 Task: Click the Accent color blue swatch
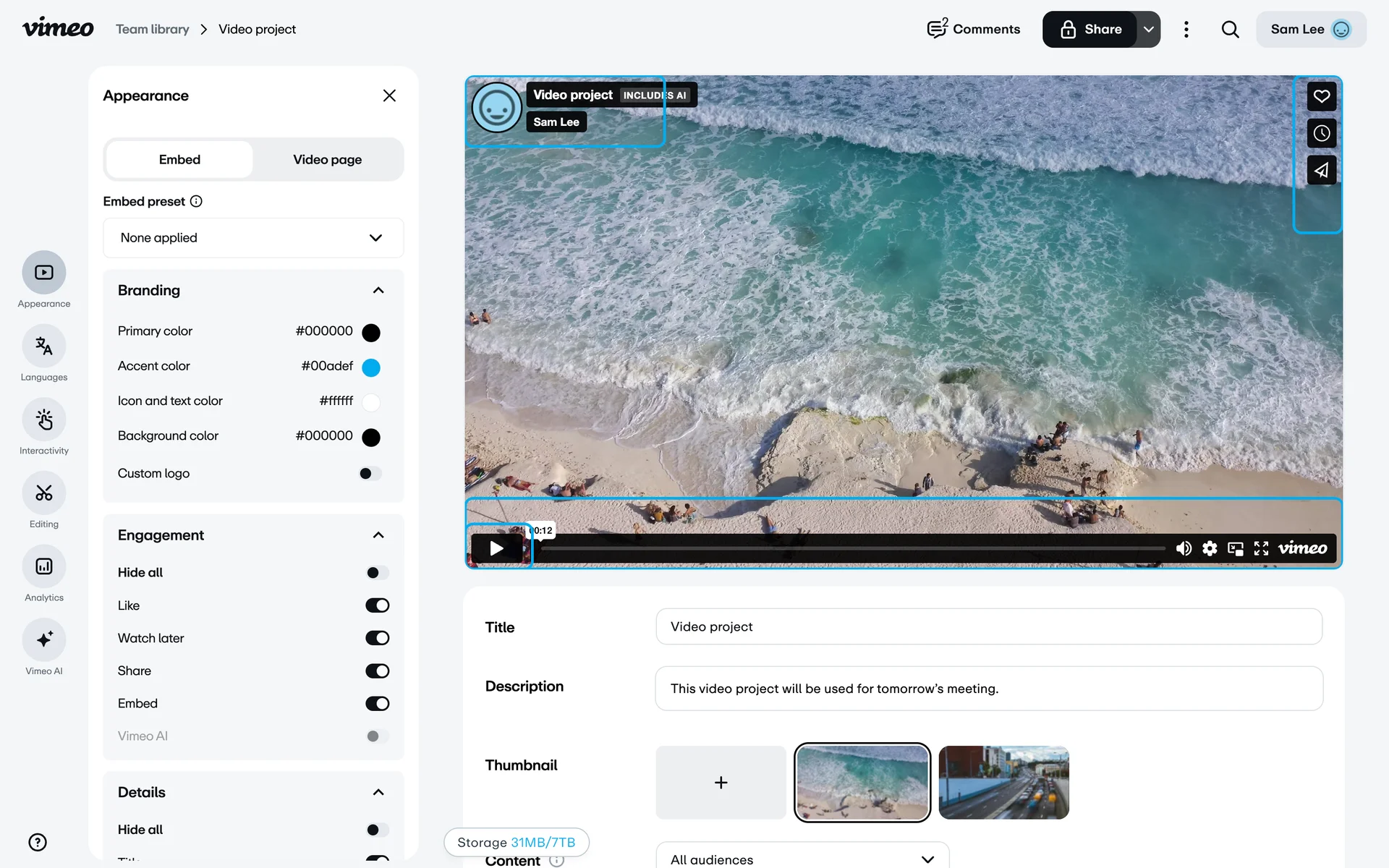coord(371,367)
